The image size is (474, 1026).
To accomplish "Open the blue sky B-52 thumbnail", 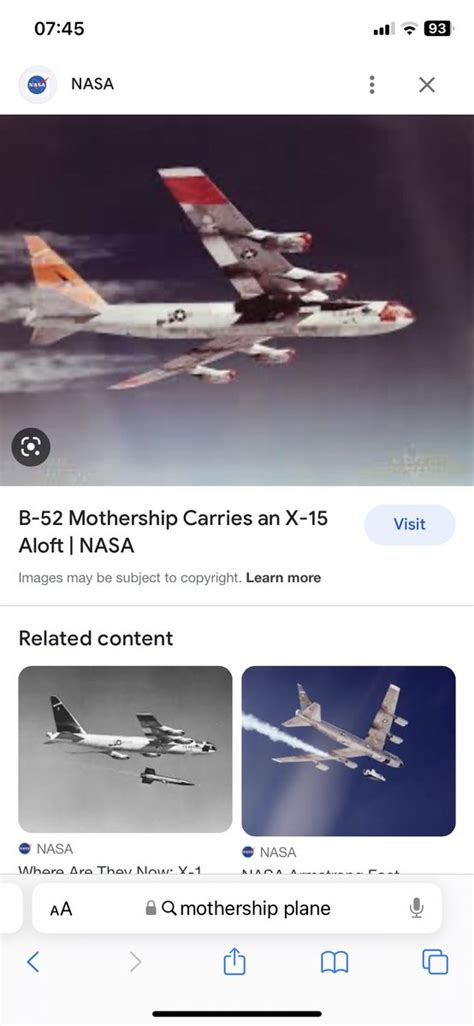I will [348, 751].
